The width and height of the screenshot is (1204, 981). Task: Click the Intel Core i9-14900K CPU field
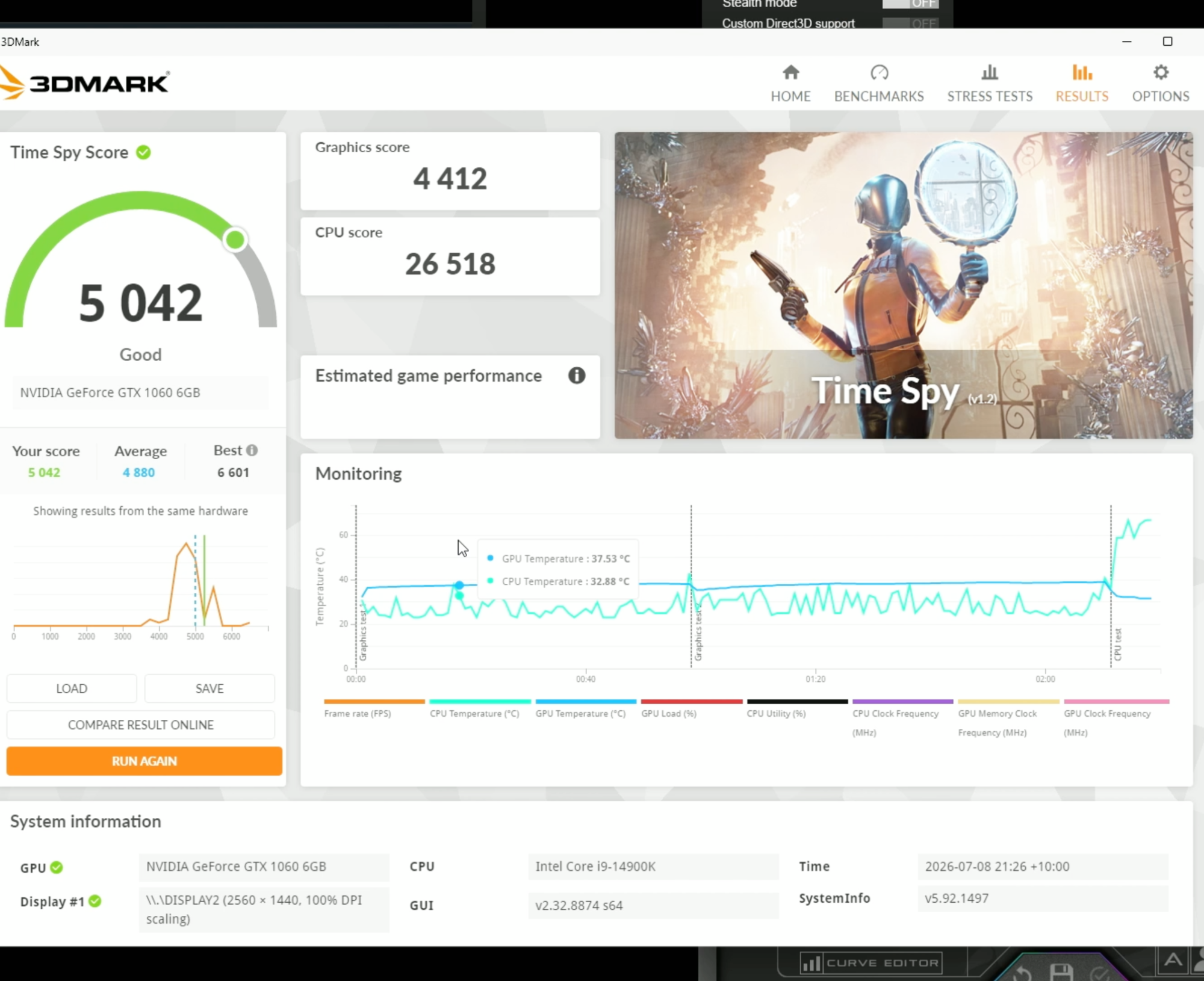(653, 866)
